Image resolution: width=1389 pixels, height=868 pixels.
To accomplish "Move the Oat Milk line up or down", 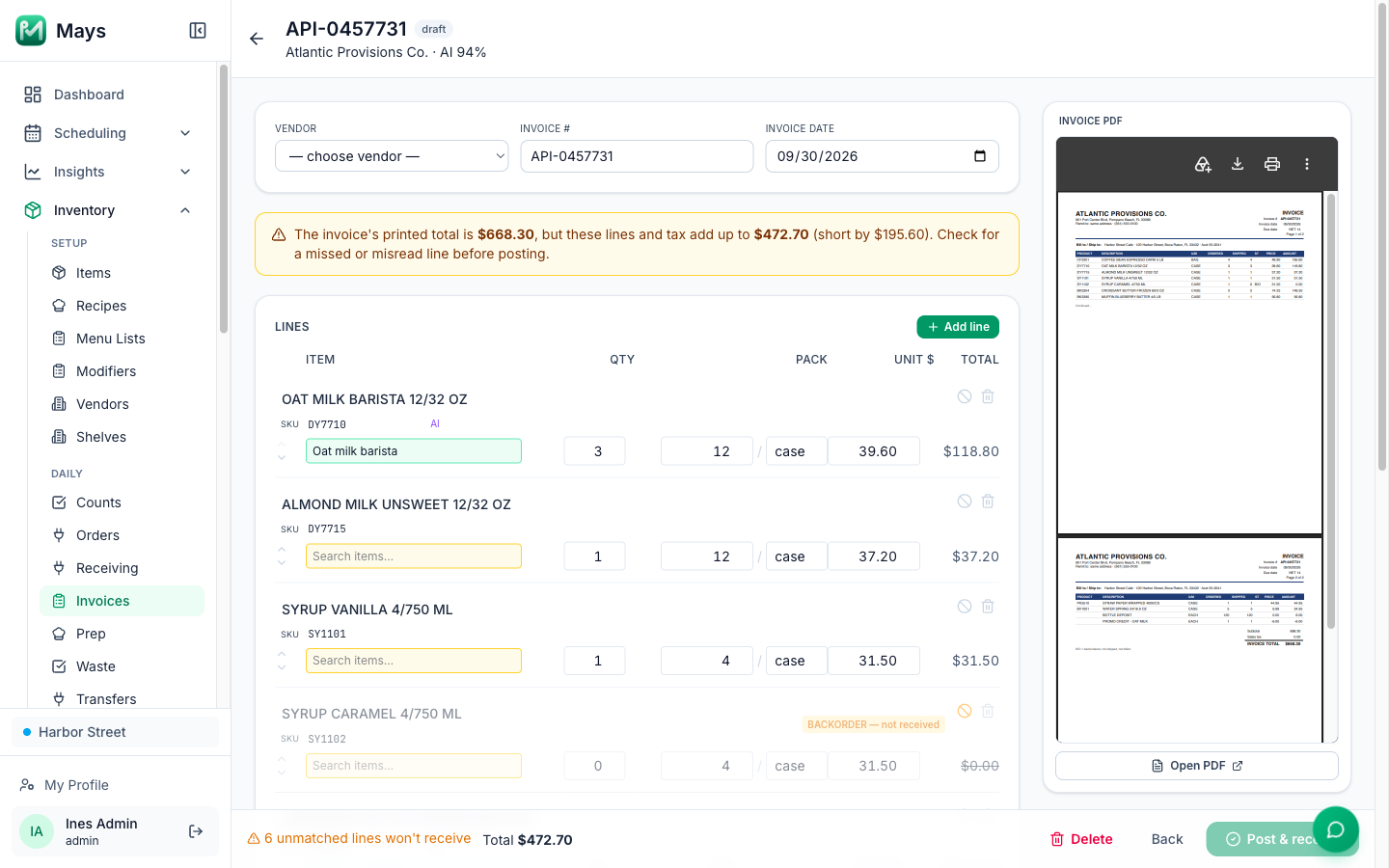I will tap(282, 451).
